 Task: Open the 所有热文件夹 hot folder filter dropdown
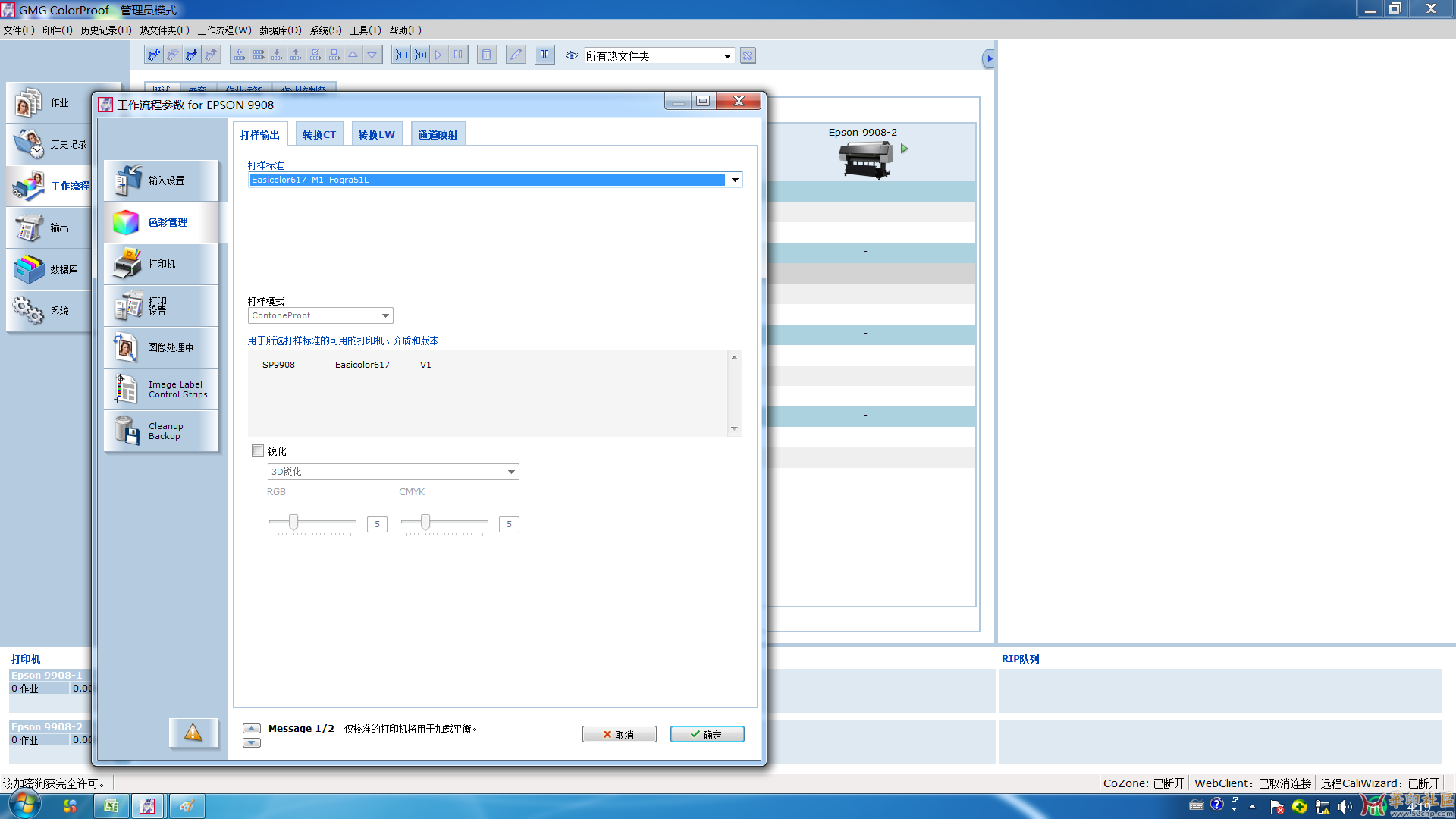[x=727, y=56]
